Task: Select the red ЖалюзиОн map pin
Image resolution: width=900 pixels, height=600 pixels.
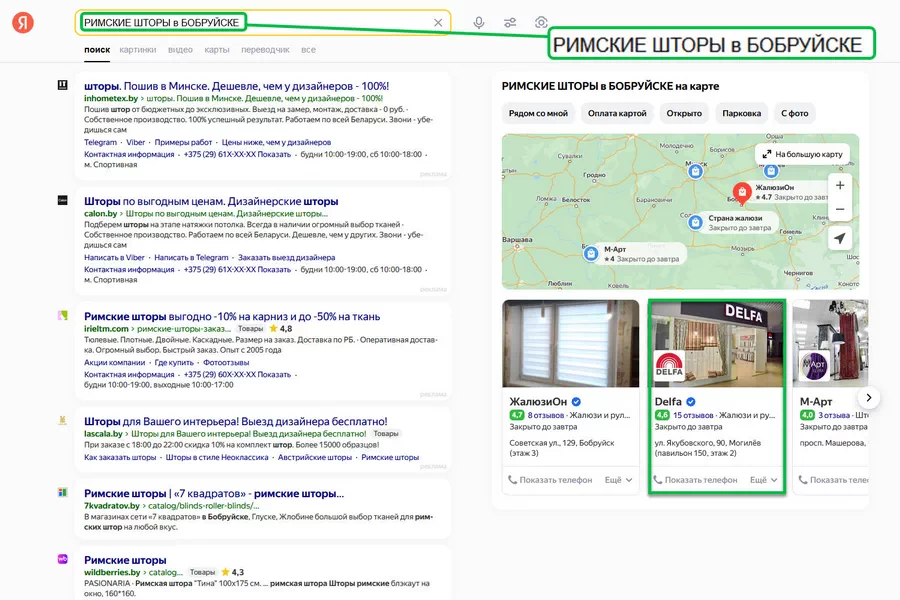Action: pyautogui.click(x=742, y=192)
